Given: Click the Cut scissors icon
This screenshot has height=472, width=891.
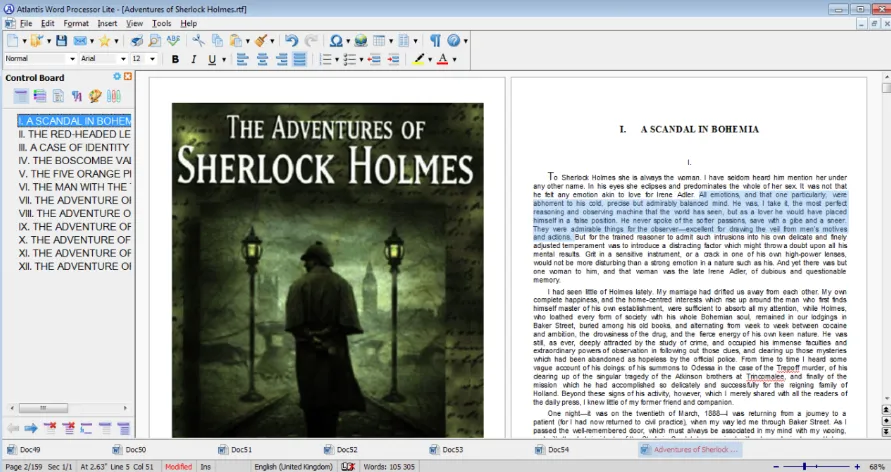Looking at the screenshot, I should point(198,40).
